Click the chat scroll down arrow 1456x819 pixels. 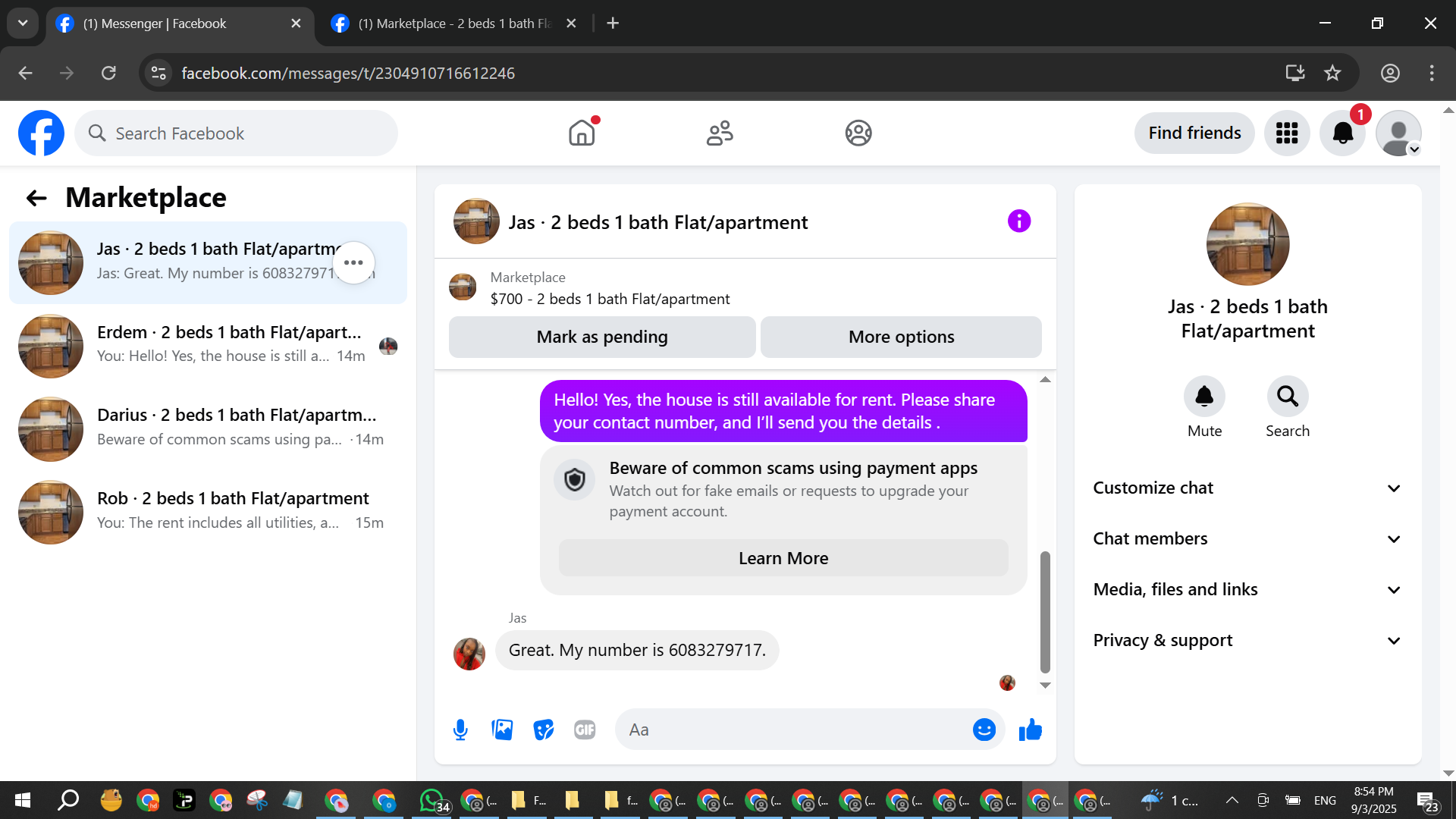point(1045,686)
